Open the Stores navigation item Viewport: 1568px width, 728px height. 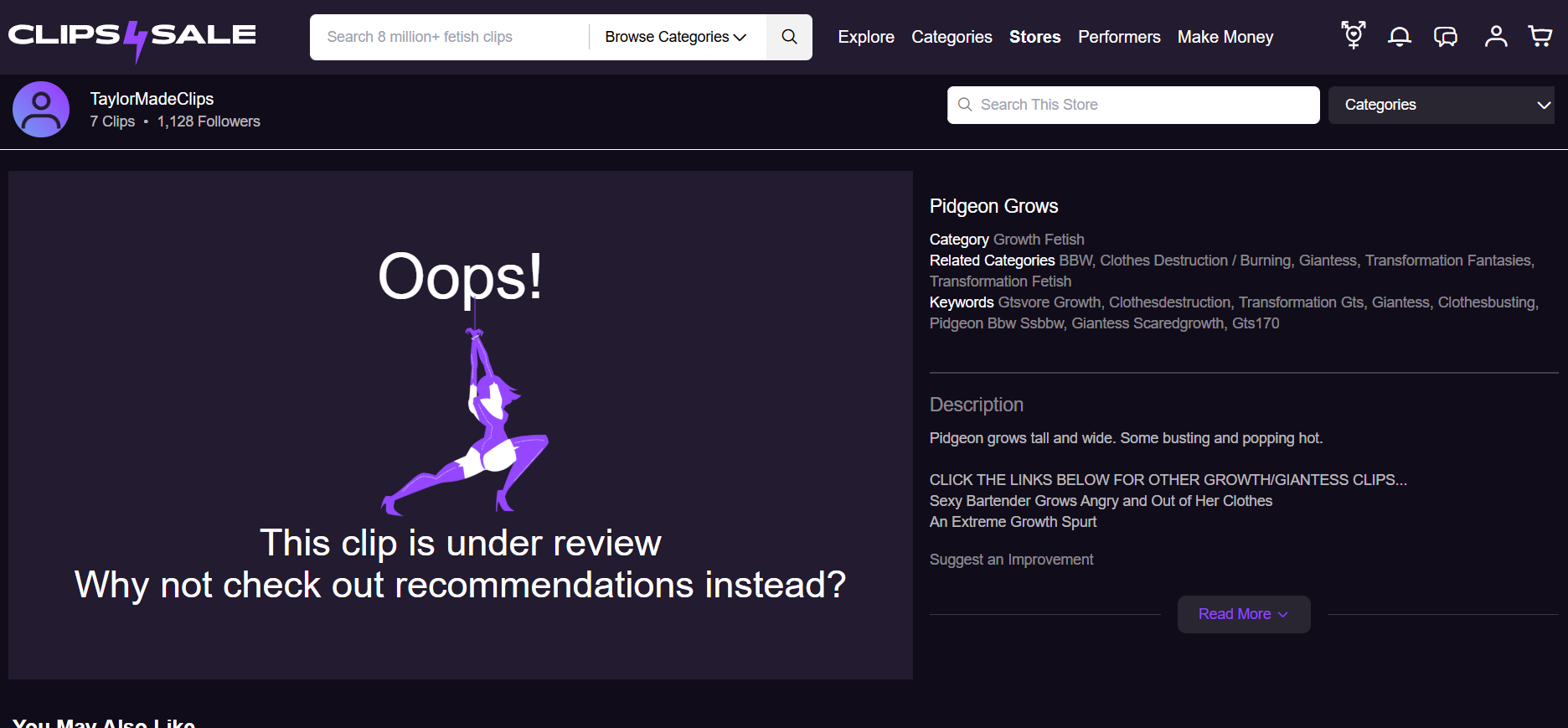pyautogui.click(x=1034, y=37)
